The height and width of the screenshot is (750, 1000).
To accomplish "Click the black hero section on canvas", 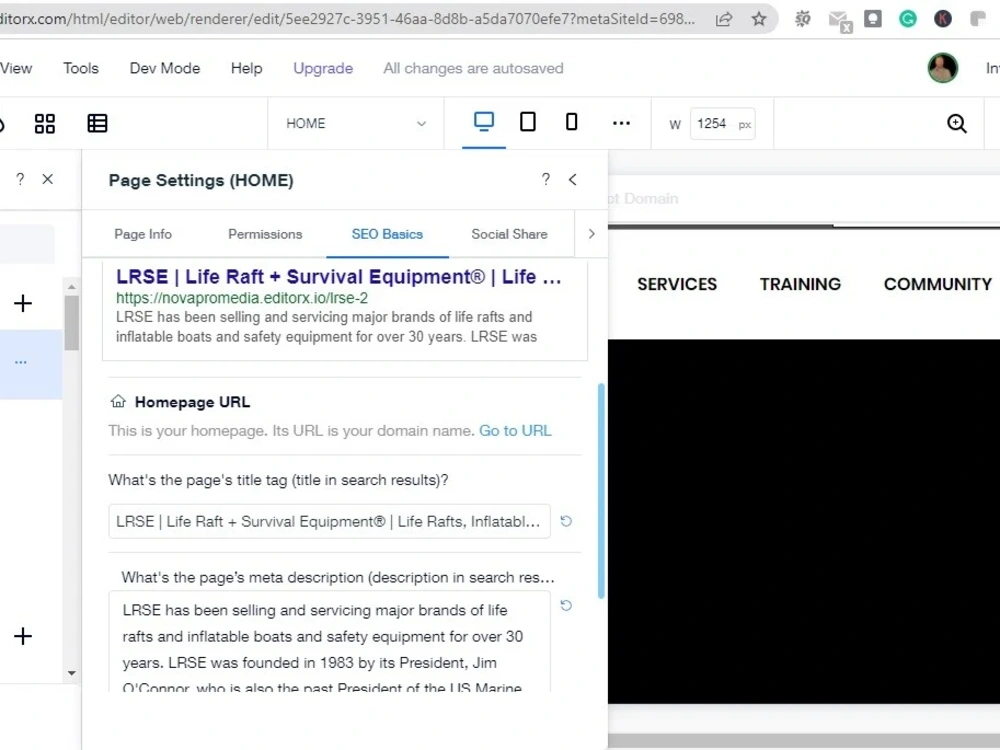I will point(804,521).
